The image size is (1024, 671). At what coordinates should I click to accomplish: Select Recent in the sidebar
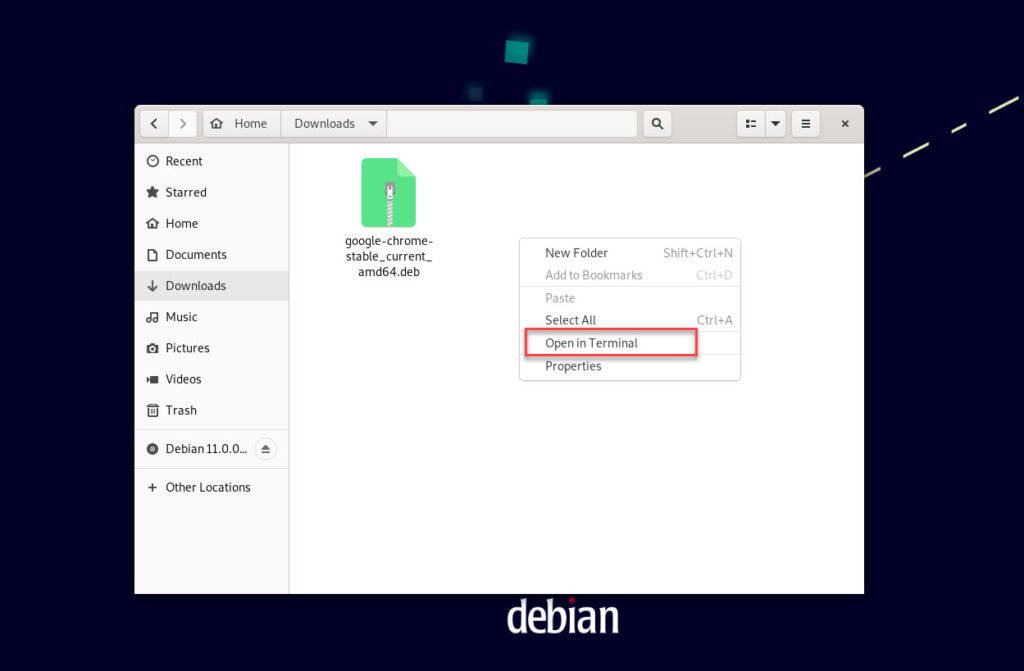(212, 161)
